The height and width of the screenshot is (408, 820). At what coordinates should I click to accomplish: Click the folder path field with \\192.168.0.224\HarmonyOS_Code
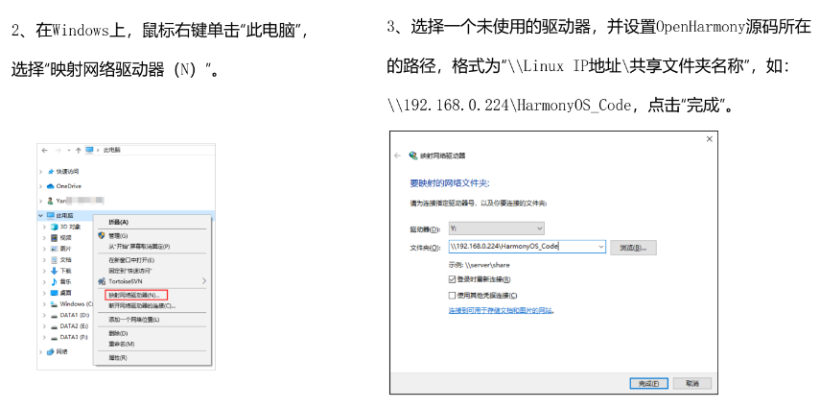pos(520,246)
